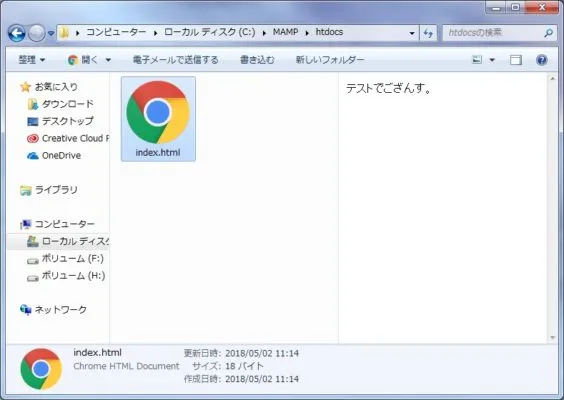This screenshot has width=564, height=400.
Task: Click the index.html file name label
Action: [x=158, y=153]
